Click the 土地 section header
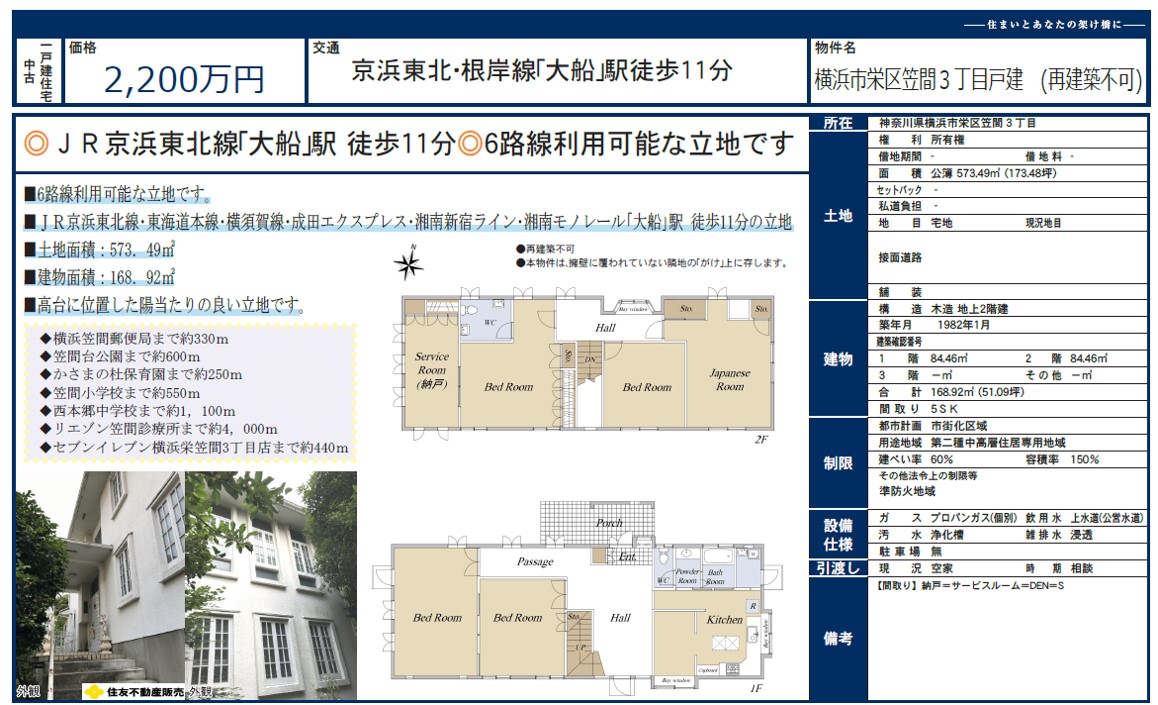 tap(838, 216)
